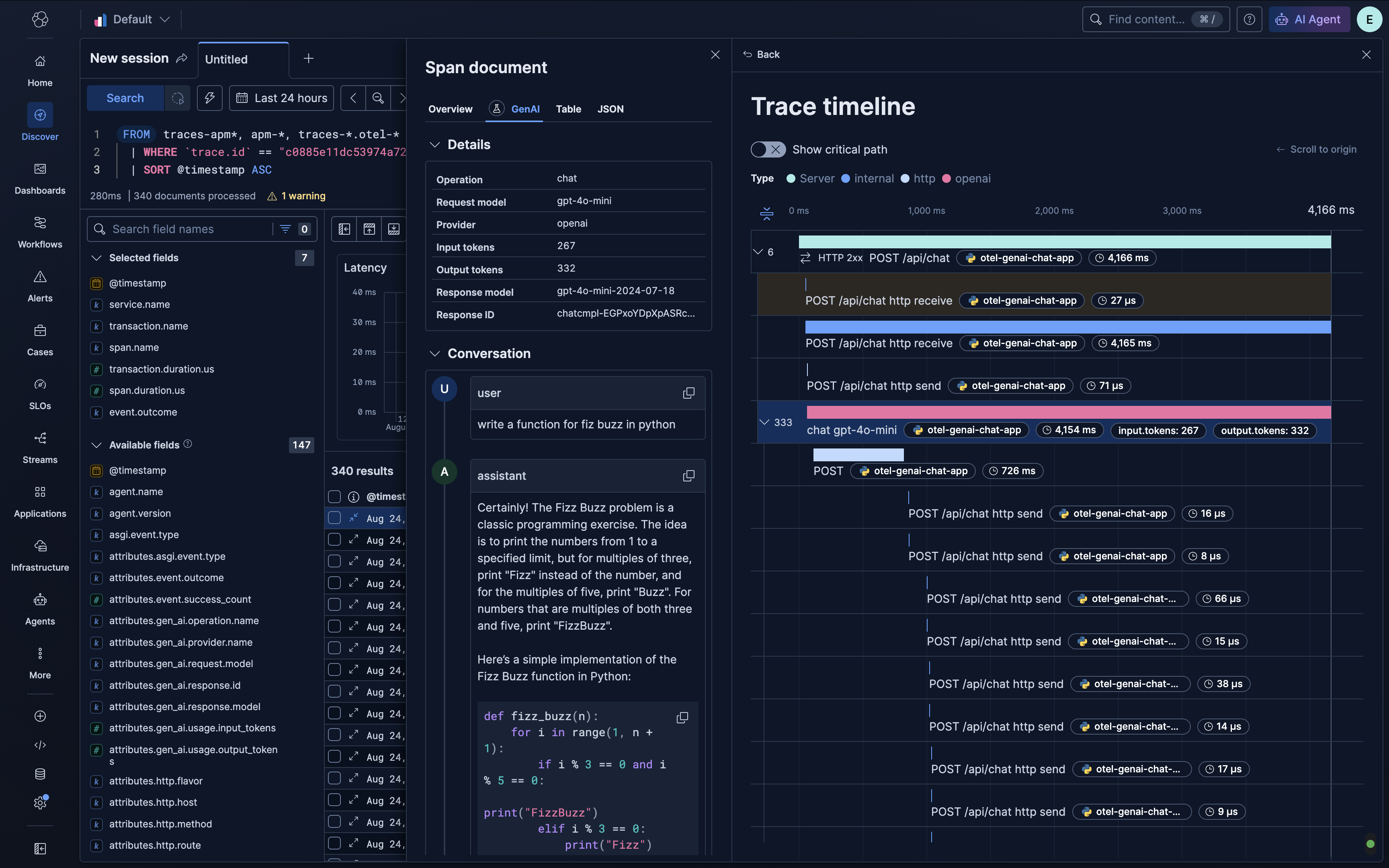
Task: Open the help icon in header
Action: pyautogui.click(x=1249, y=20)
